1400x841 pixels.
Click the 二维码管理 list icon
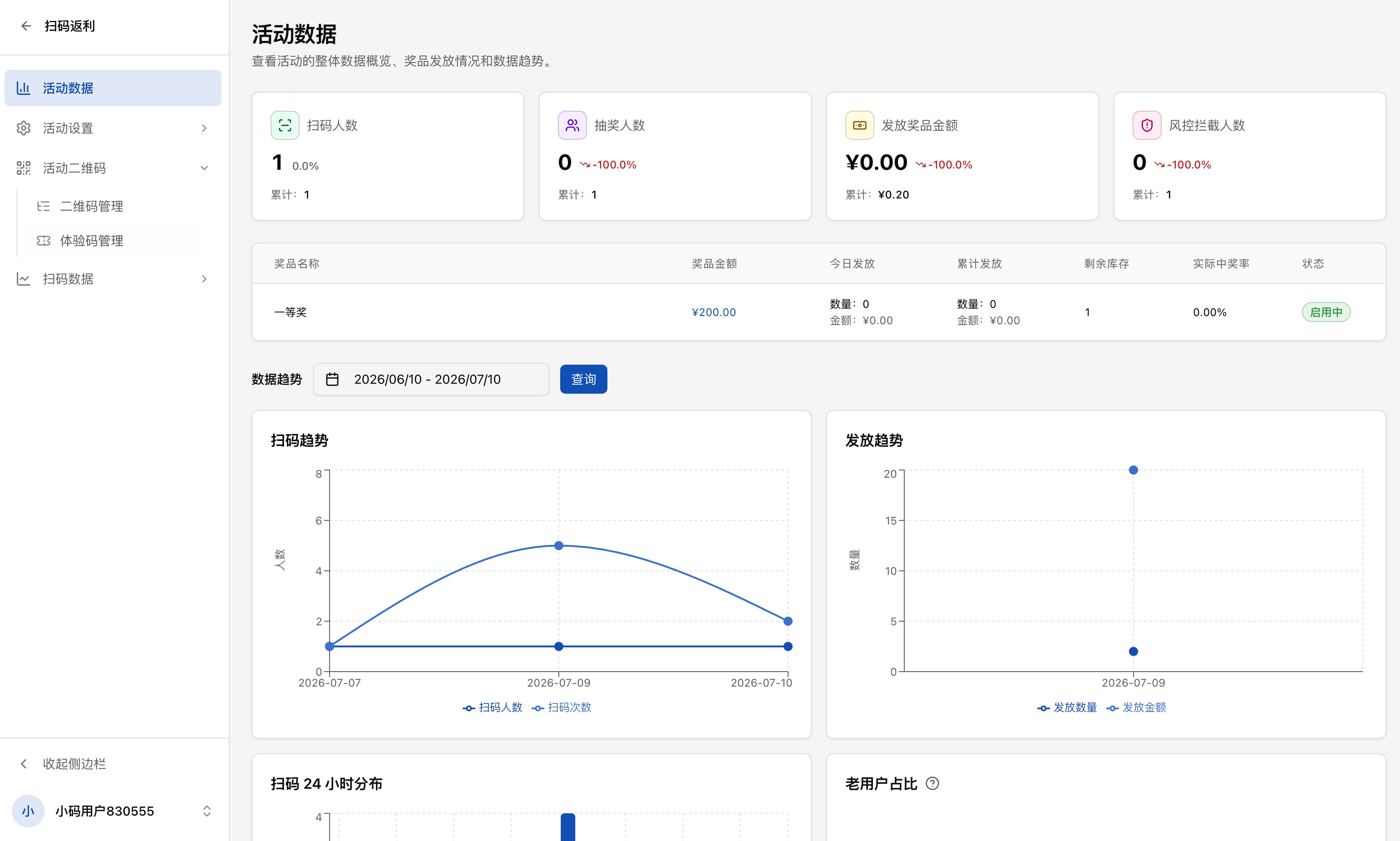pyautogui.click(x=44, y=206)
